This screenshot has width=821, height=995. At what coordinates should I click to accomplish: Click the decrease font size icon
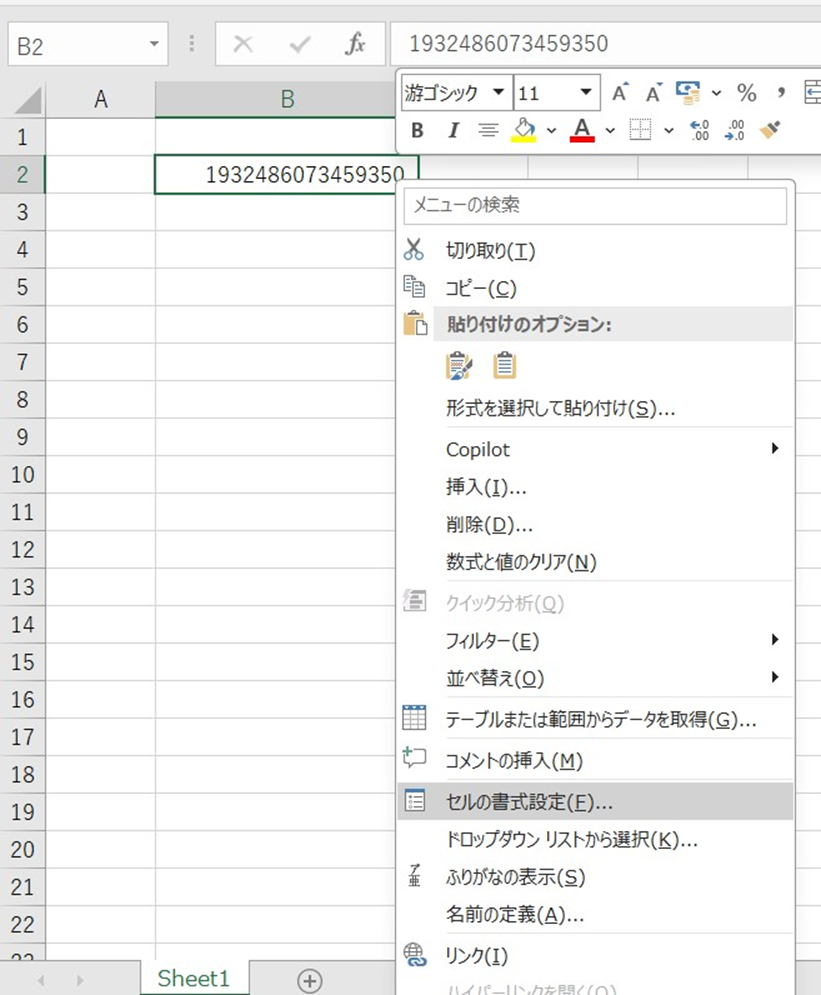coord(654,93)
